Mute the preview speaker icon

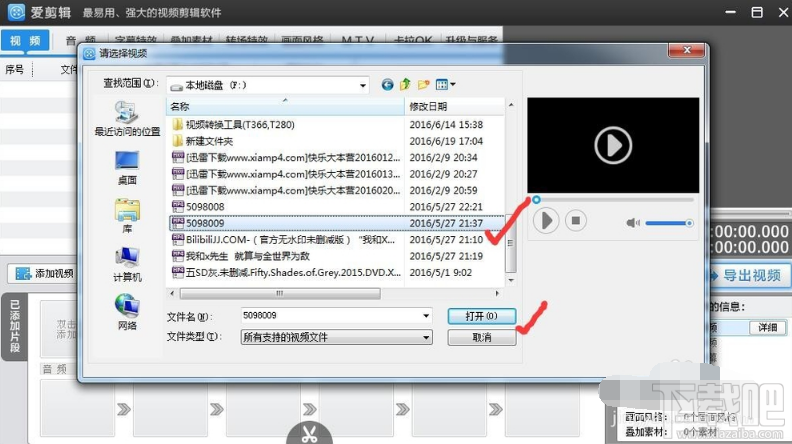click(x=632, y=223)
